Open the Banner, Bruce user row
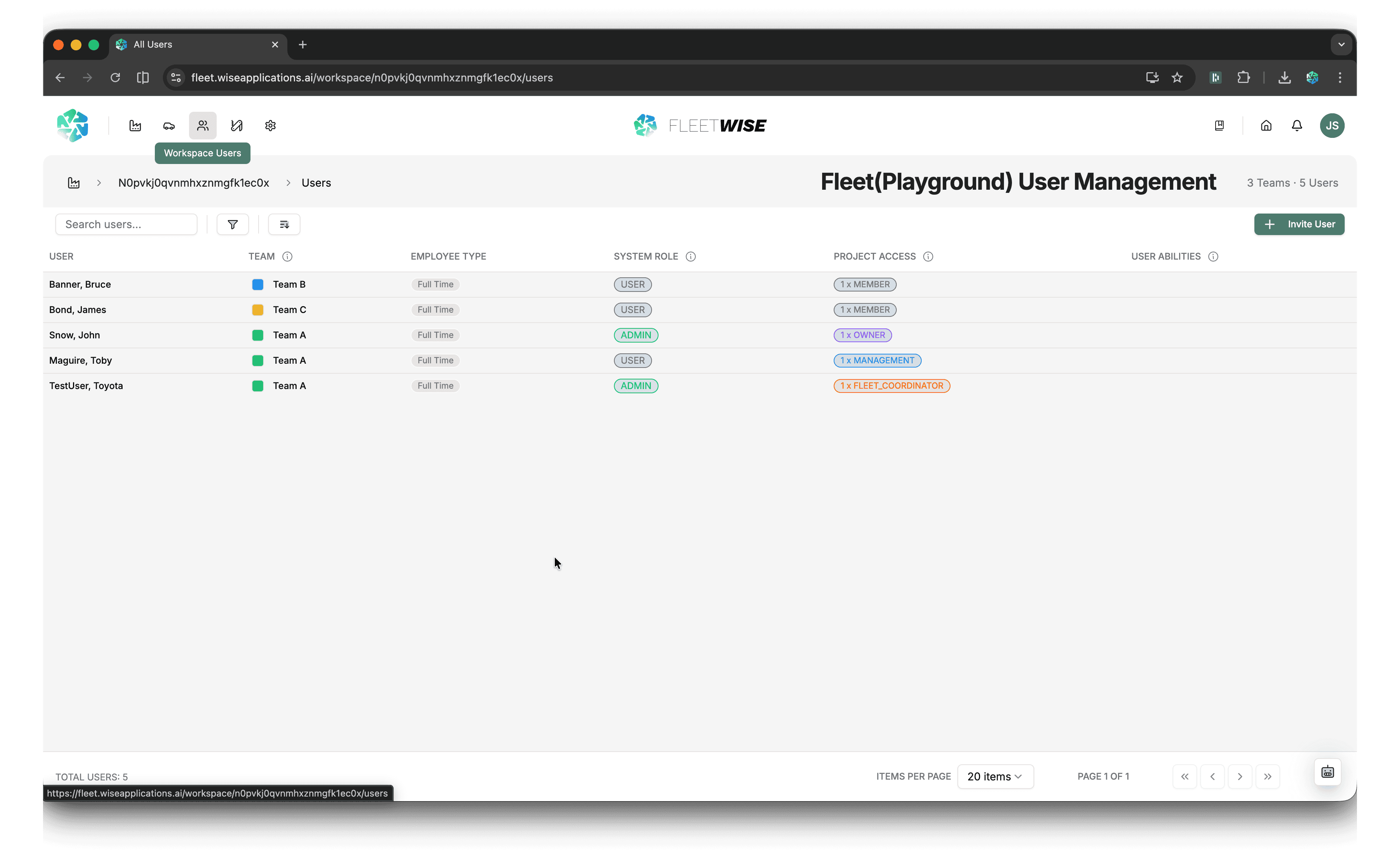Screen dimensions: 1400x858 (x=700, y=285)
